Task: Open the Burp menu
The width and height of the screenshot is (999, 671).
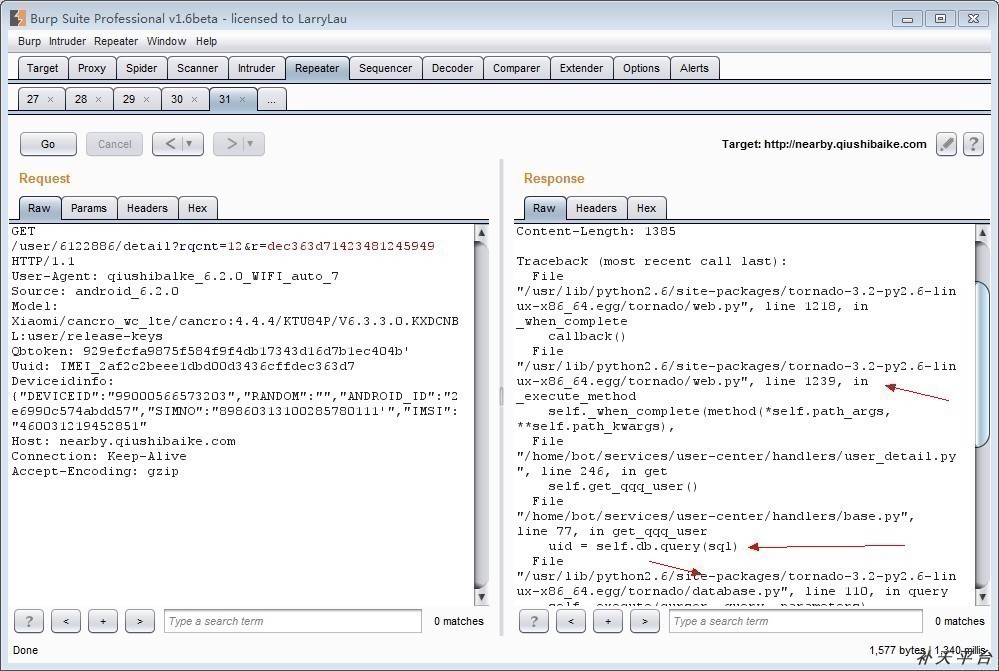Action: [29, 41]
